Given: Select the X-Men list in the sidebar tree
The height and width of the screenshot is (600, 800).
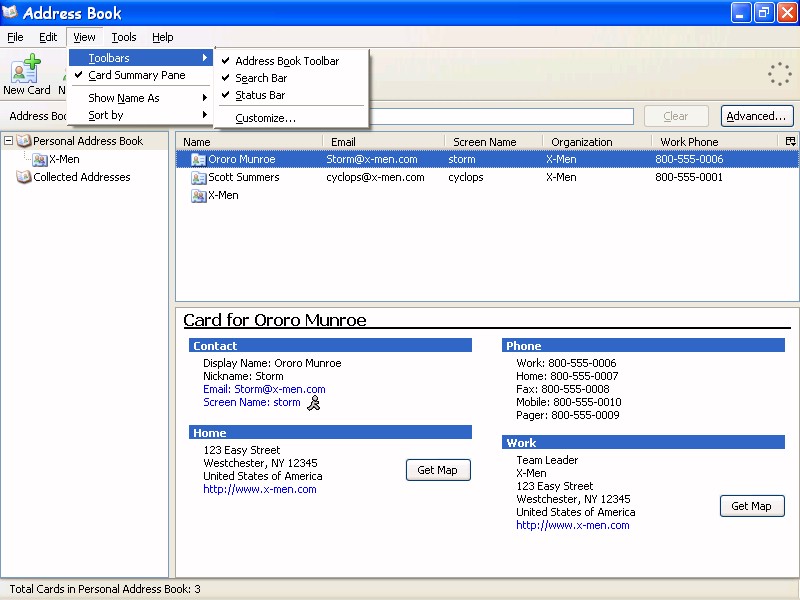Looking at the screenshot, I should pos(64,160).
